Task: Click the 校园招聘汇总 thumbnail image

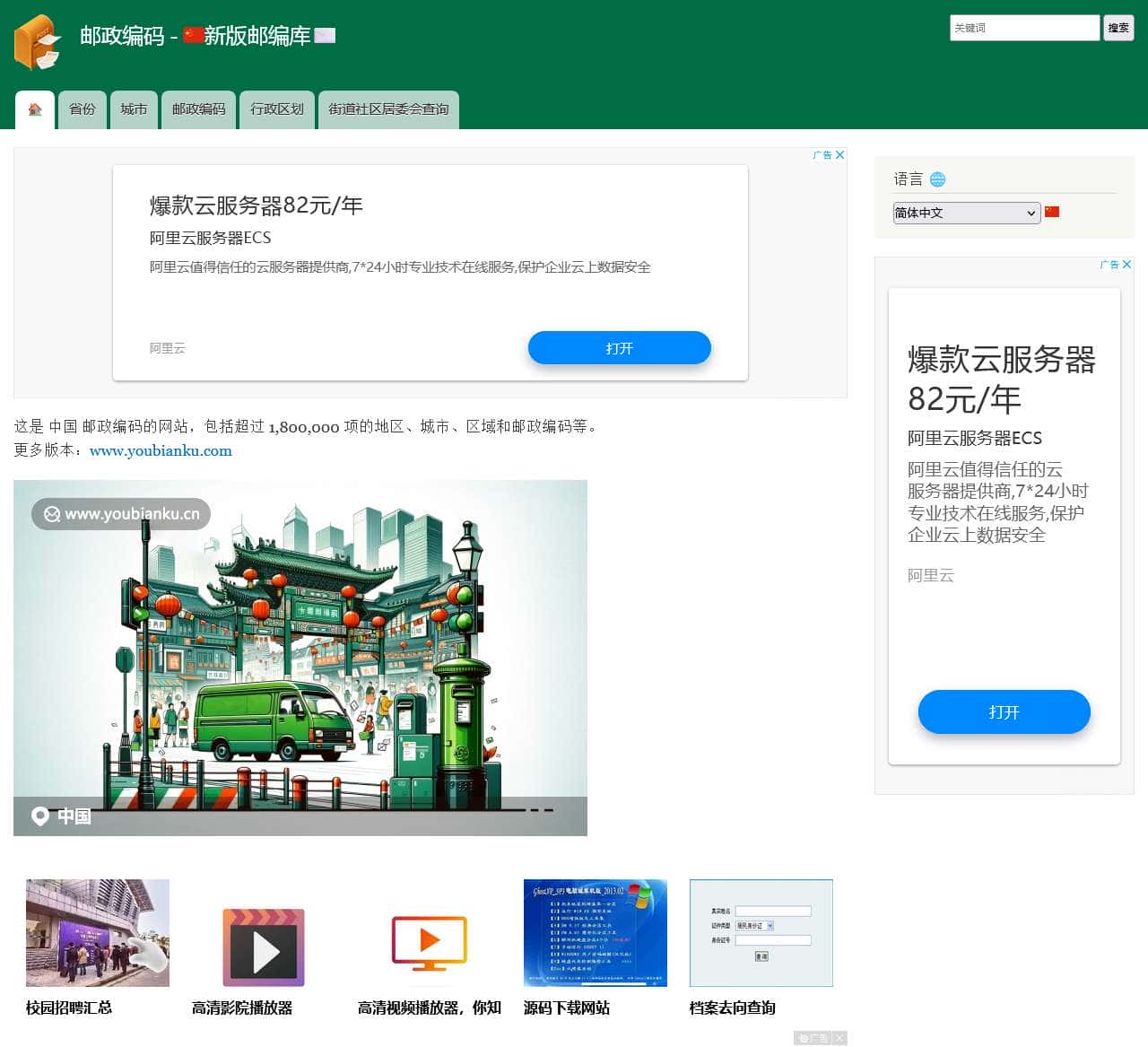Action: tap(98, 933)
